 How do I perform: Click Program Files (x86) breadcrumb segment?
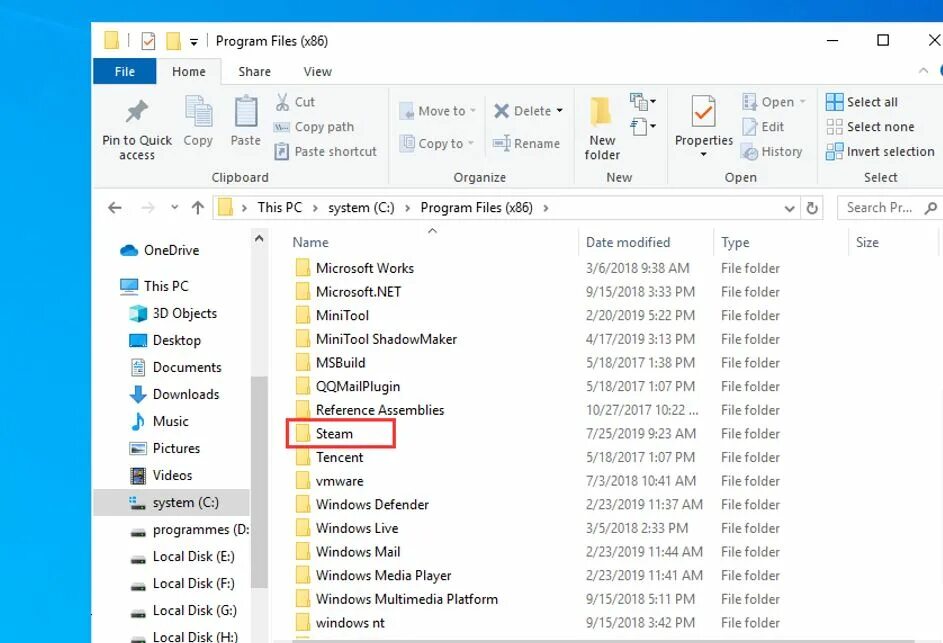(x=476, y=208)
